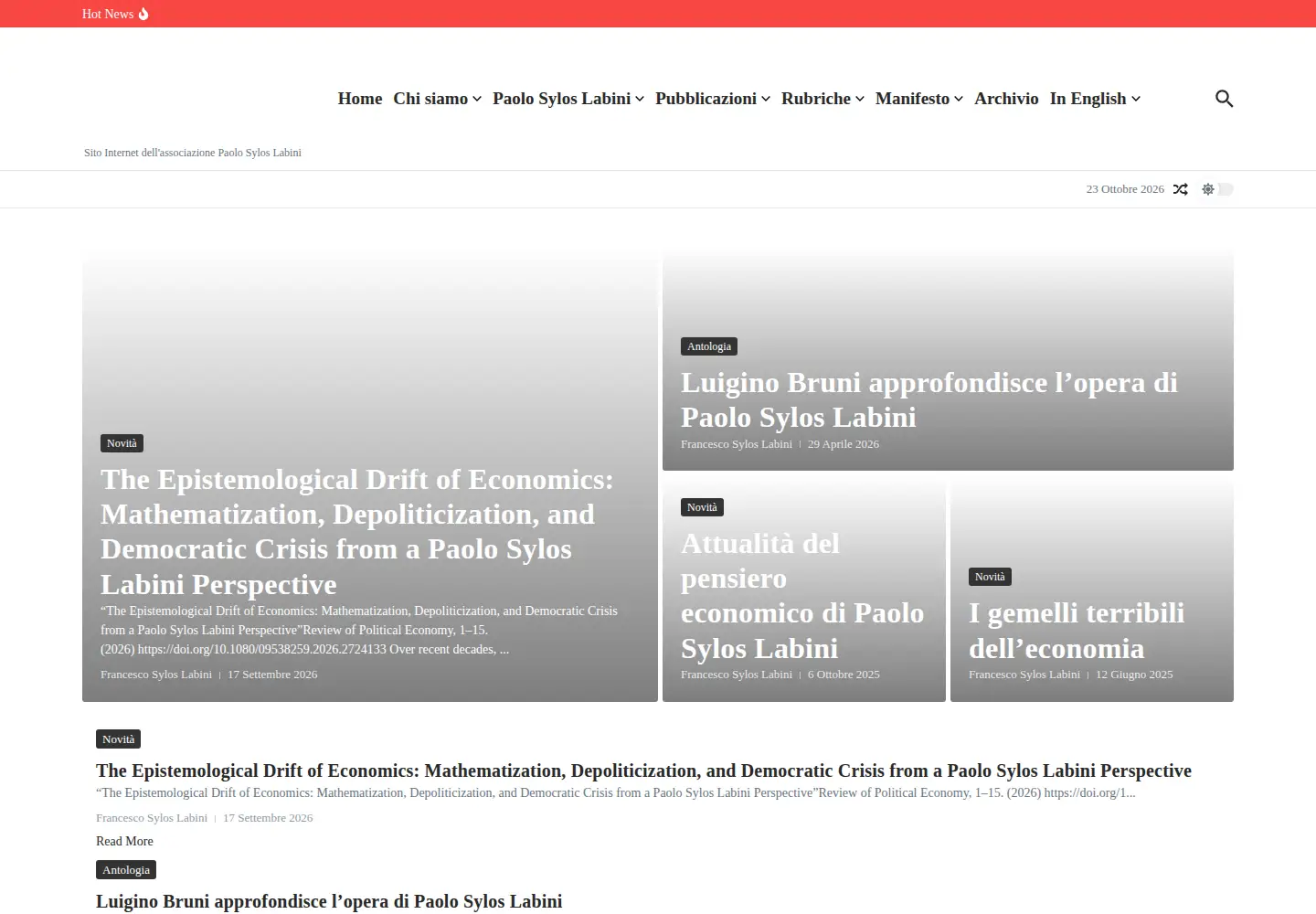Click the site tagline Sito Internet dell'associazione

(193, 153)
